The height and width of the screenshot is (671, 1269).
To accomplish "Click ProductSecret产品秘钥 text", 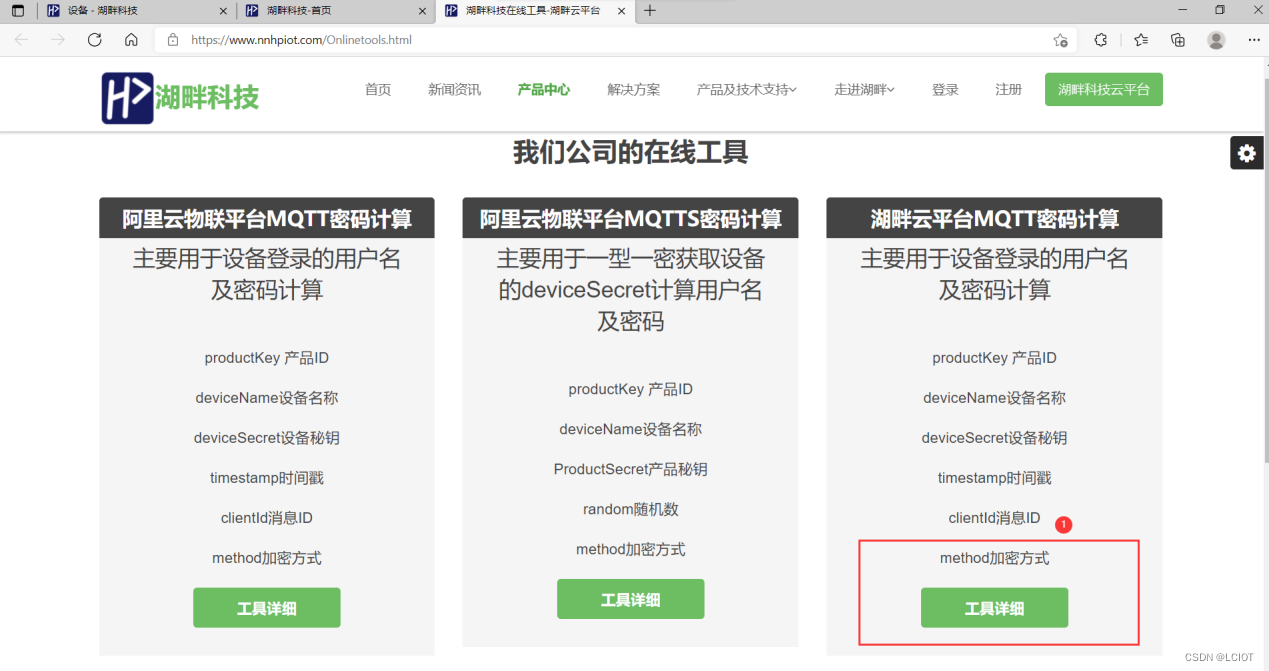I will point(631,469).
